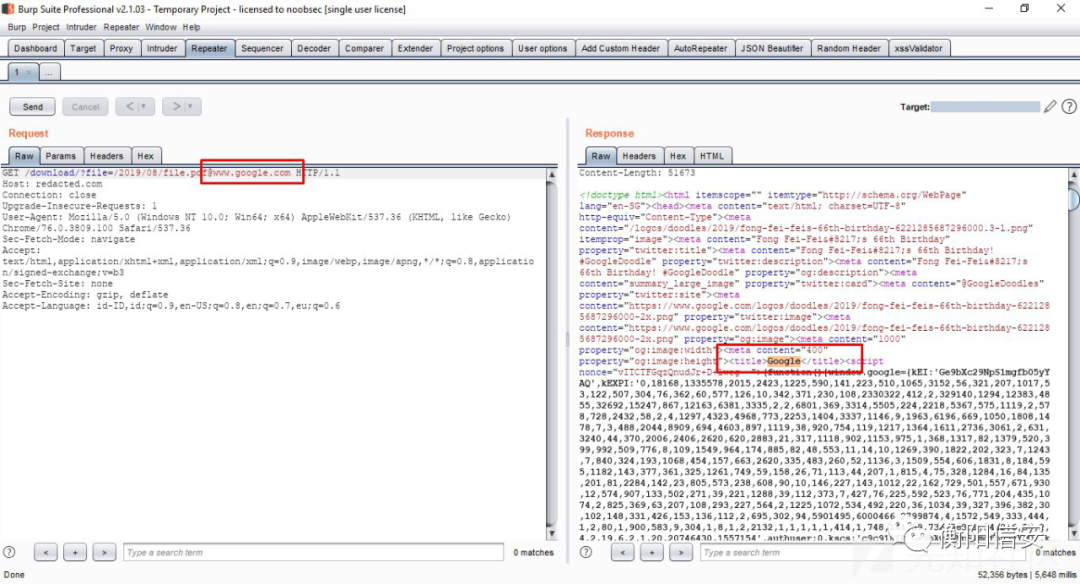Click the disabled Cancel button
Screen dimensions: 1080x584
coord(85,107)
